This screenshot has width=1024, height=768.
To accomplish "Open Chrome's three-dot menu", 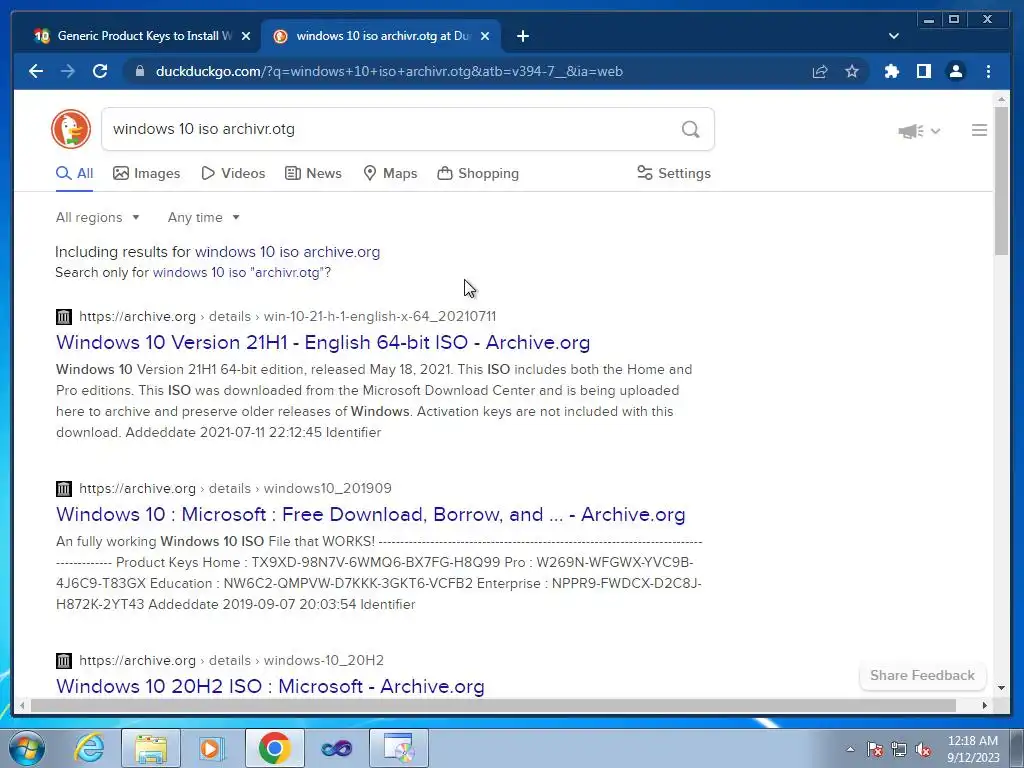I will coord(988,71).
